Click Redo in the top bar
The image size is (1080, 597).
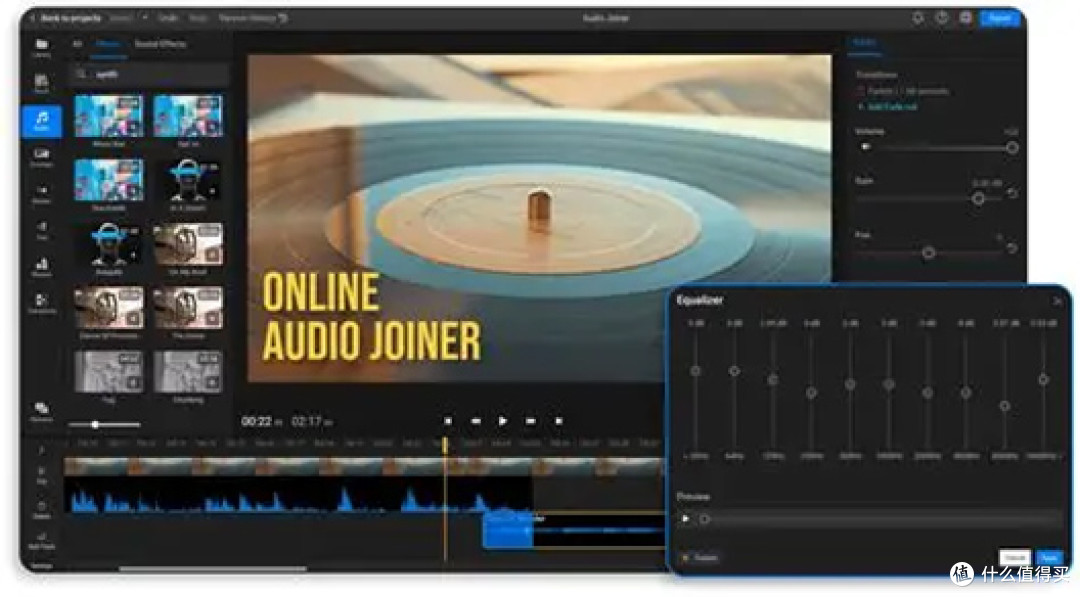point(198,18)
